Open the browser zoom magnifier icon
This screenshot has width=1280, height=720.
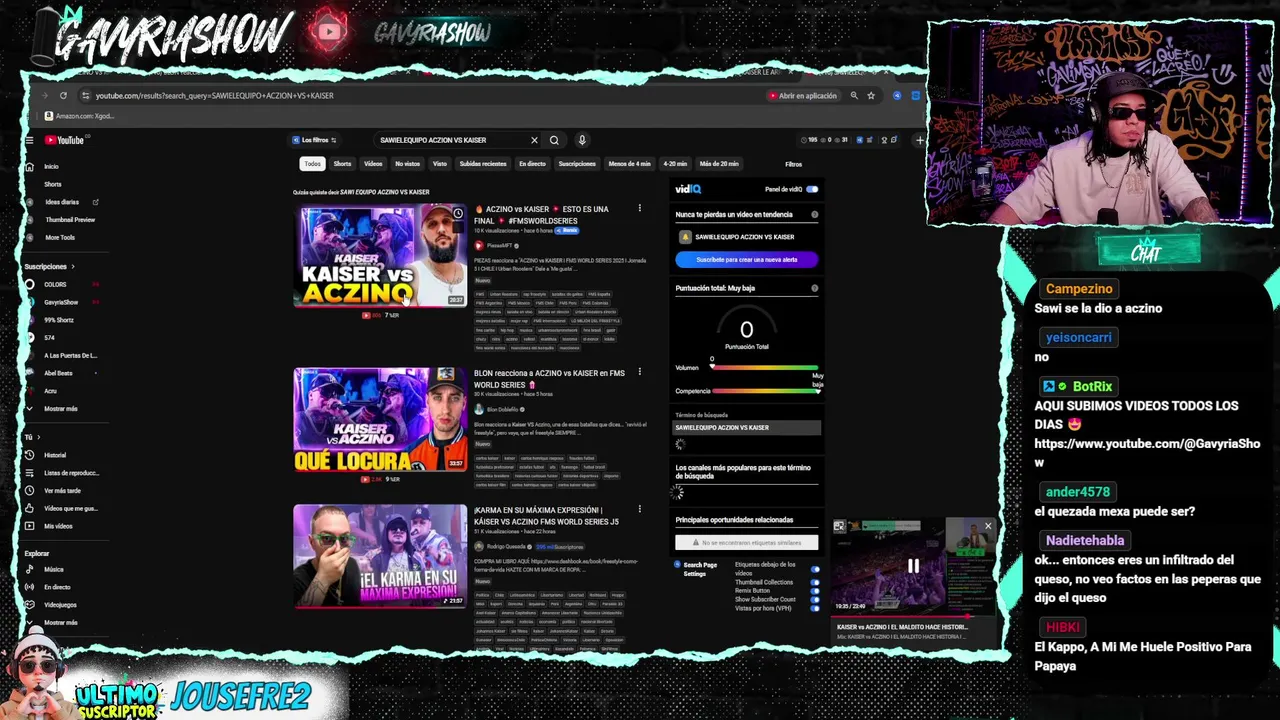[854, 95]
